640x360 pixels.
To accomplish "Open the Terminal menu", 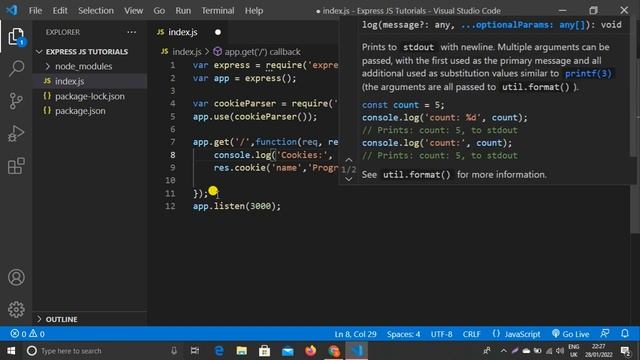I will (218, 11).
